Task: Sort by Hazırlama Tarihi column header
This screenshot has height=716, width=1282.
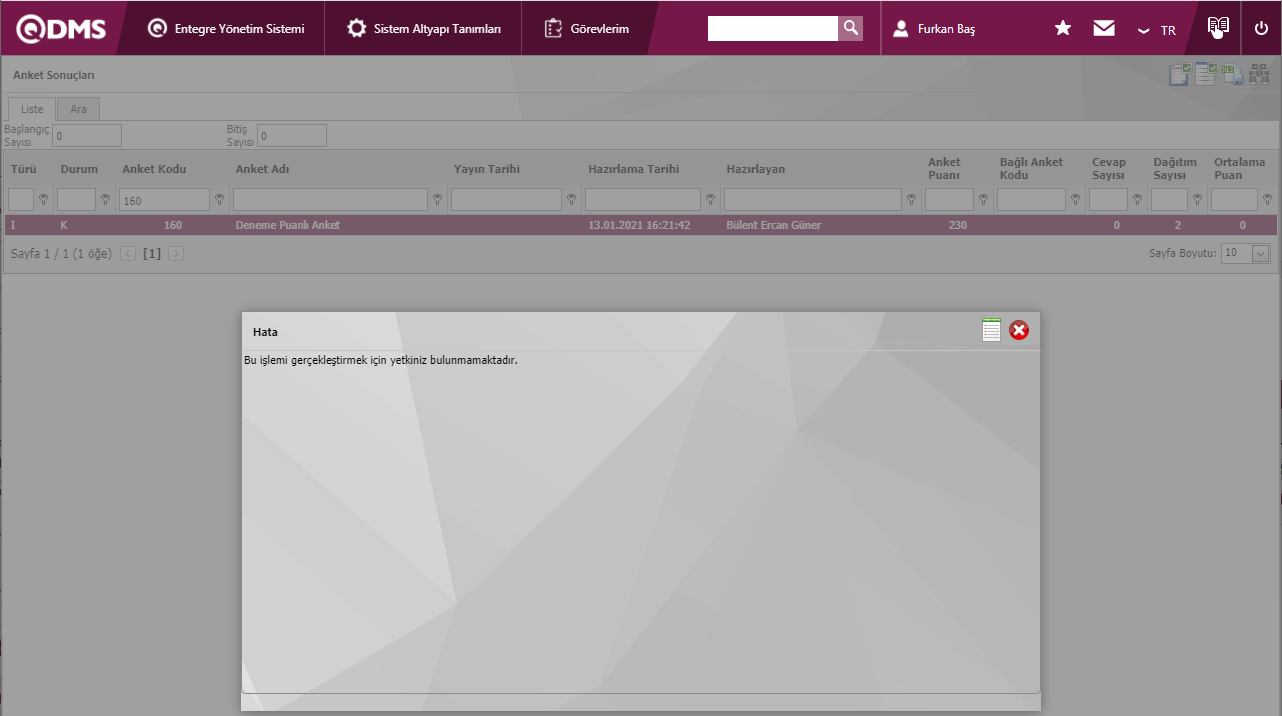Action: point(634,169)
